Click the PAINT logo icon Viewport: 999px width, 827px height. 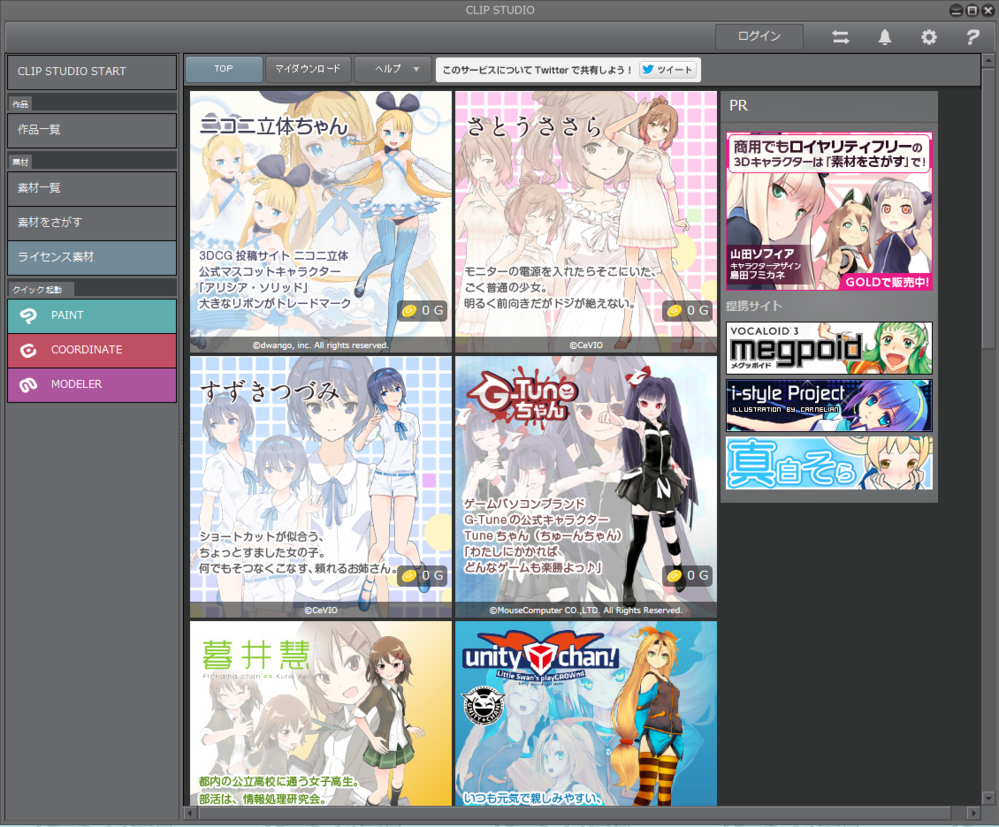tap(28, 316)
